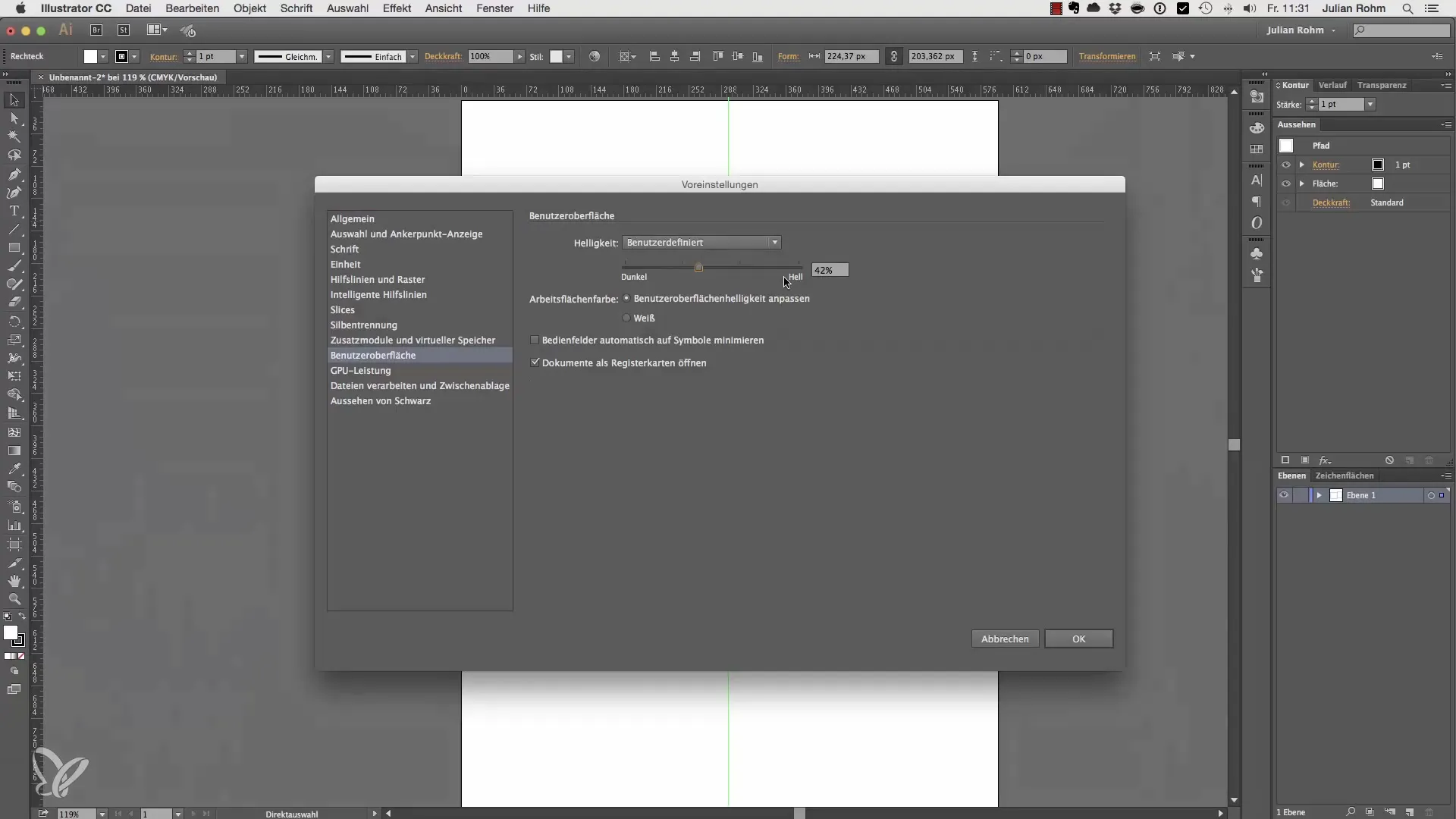Open the Character panel icon in dock
This screenshot has width=1456, height=819.
1257,180
